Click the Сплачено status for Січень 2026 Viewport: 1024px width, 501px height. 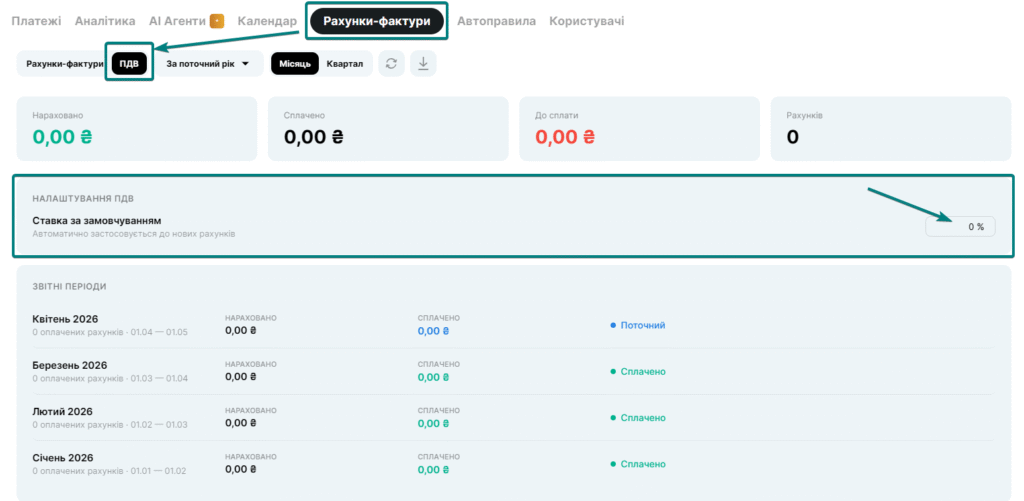coord(642,464)
